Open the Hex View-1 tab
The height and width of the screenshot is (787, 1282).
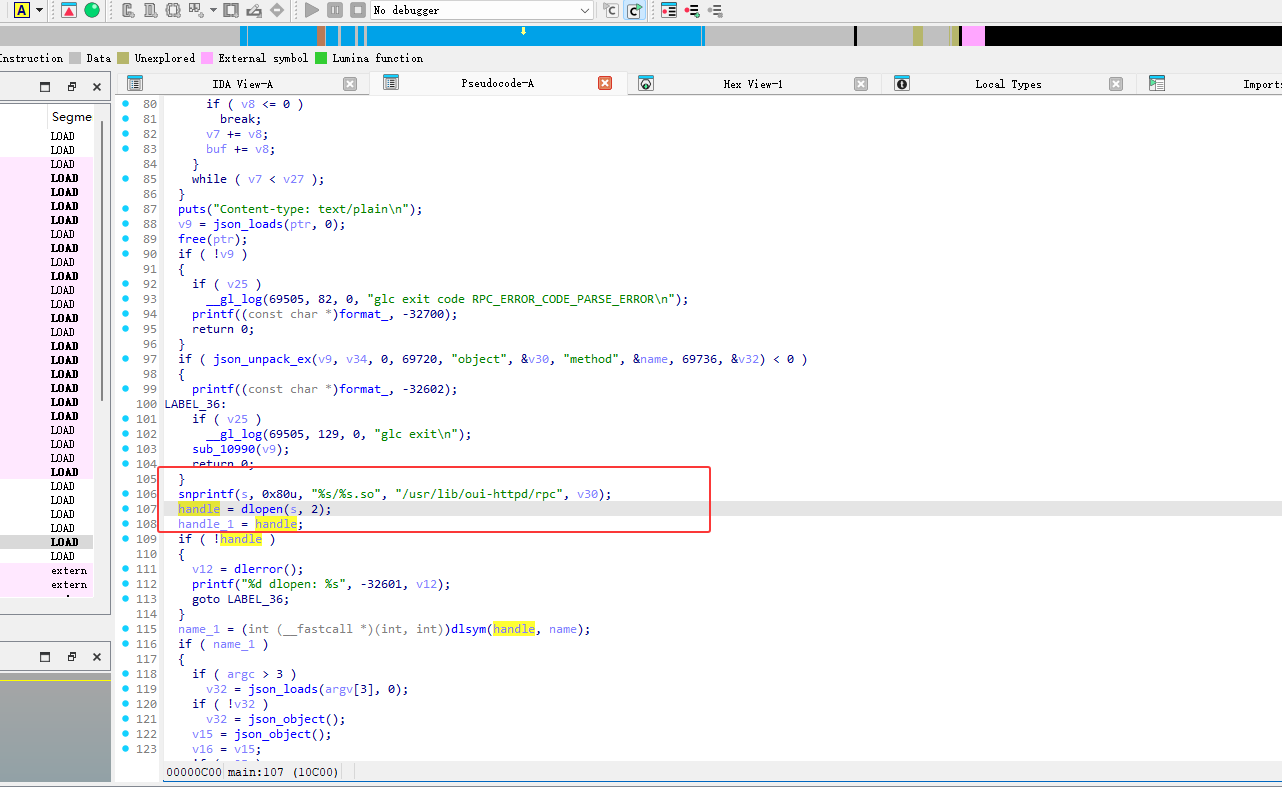coord(753,84)
